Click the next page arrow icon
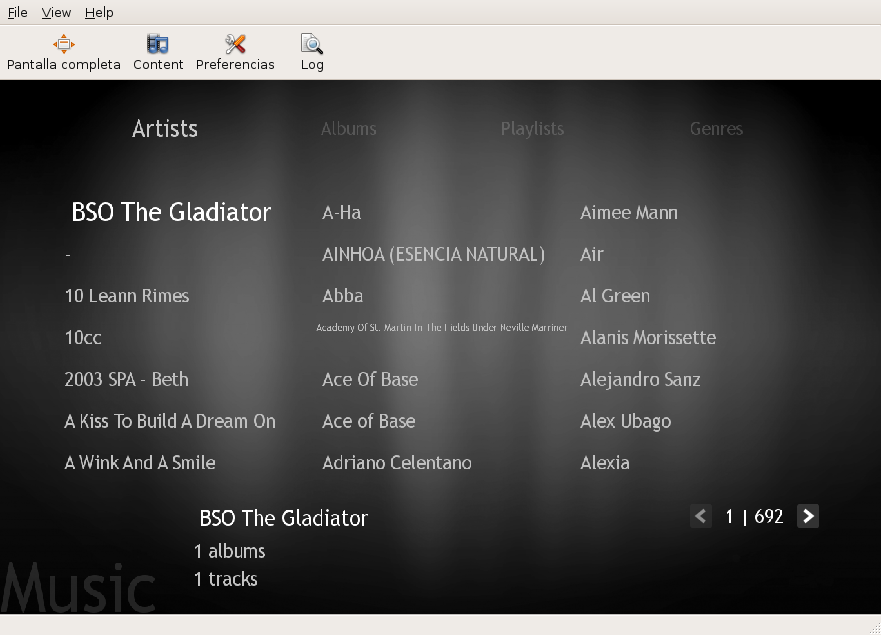Image resolution: width=881 pixels, height=635 pixels. (x=808, y=516)
